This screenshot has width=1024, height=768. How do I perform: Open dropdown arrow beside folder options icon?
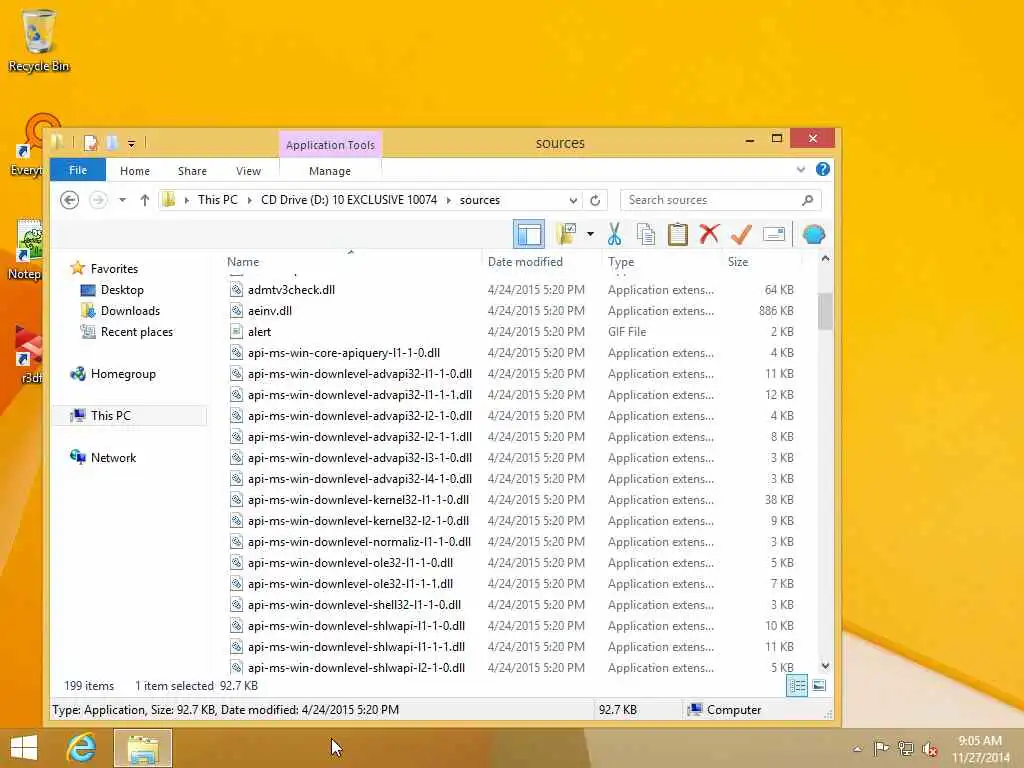tap(590, 234)
